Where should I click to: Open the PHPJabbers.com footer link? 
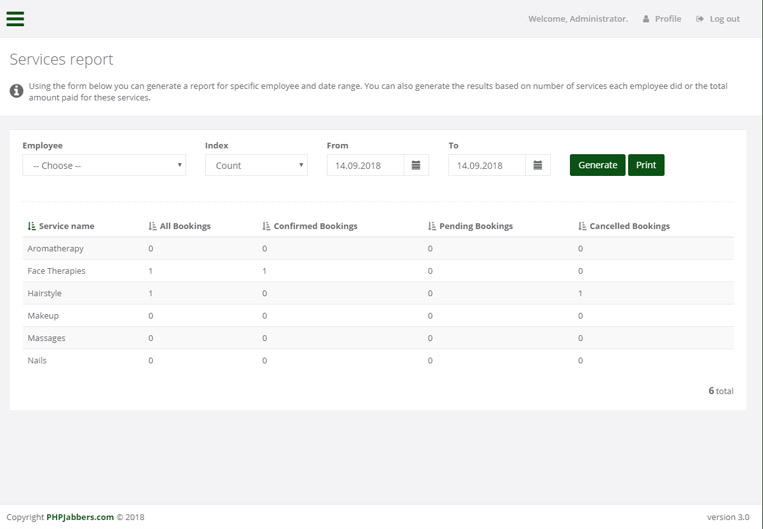[80, 517]
